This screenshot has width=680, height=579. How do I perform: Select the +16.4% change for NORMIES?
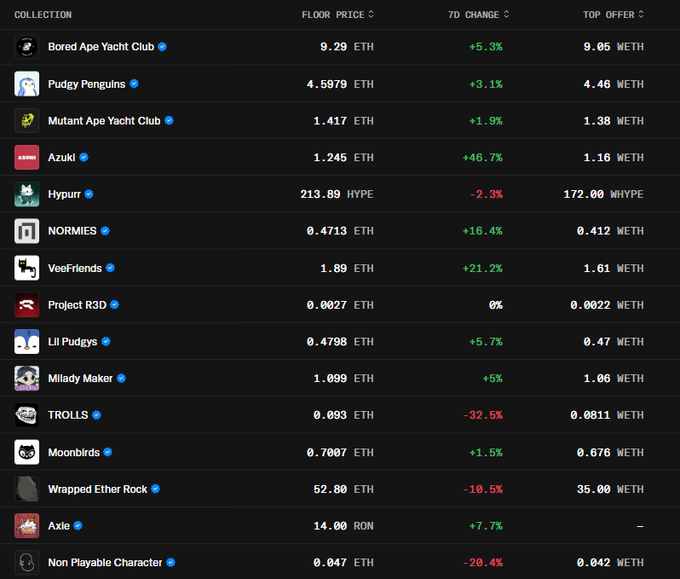click(482, 231)
